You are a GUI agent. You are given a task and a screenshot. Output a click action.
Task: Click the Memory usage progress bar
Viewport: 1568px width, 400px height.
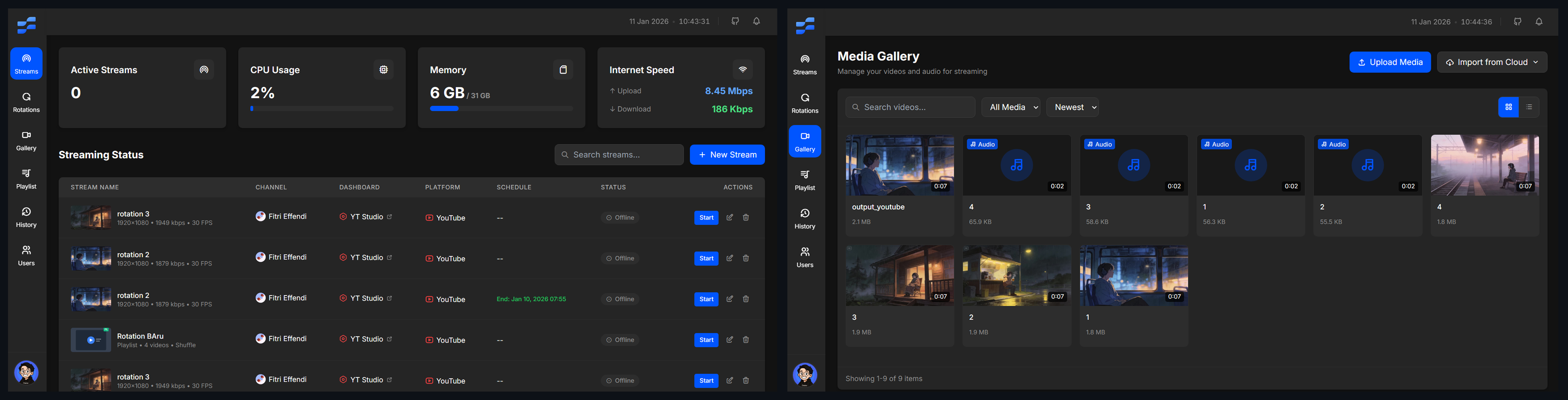[x=501, y=108]
